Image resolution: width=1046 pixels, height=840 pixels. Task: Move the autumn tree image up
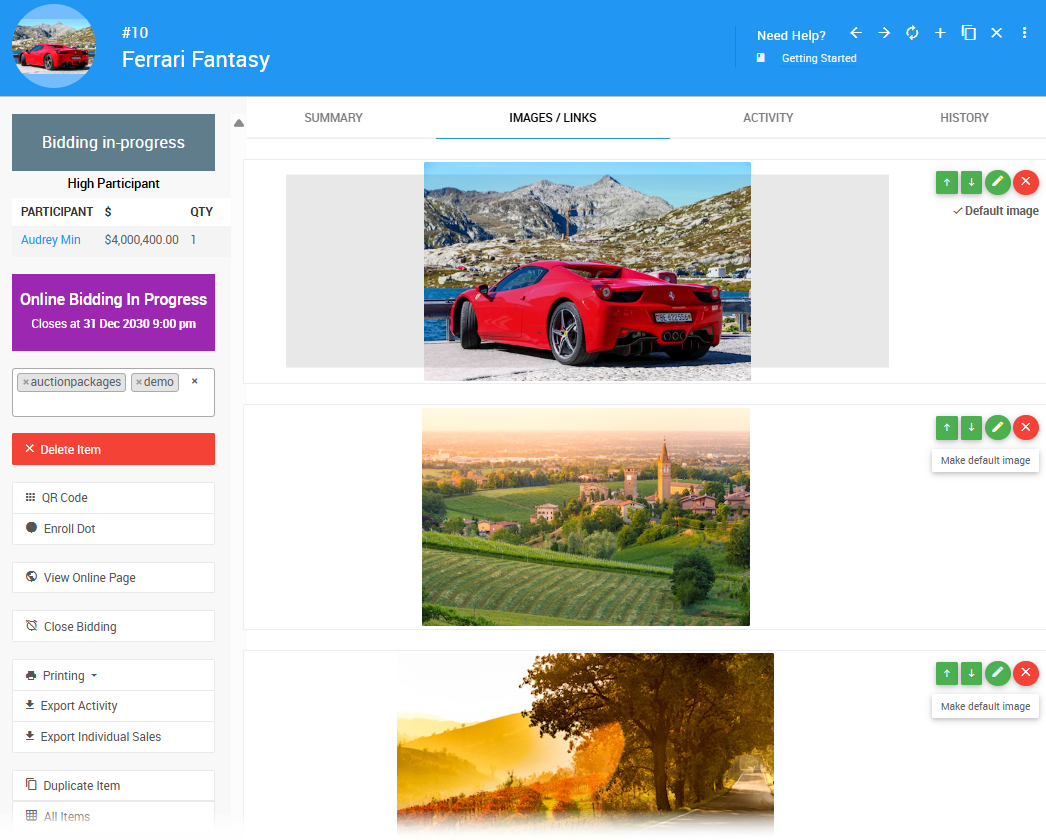point(947,673)
